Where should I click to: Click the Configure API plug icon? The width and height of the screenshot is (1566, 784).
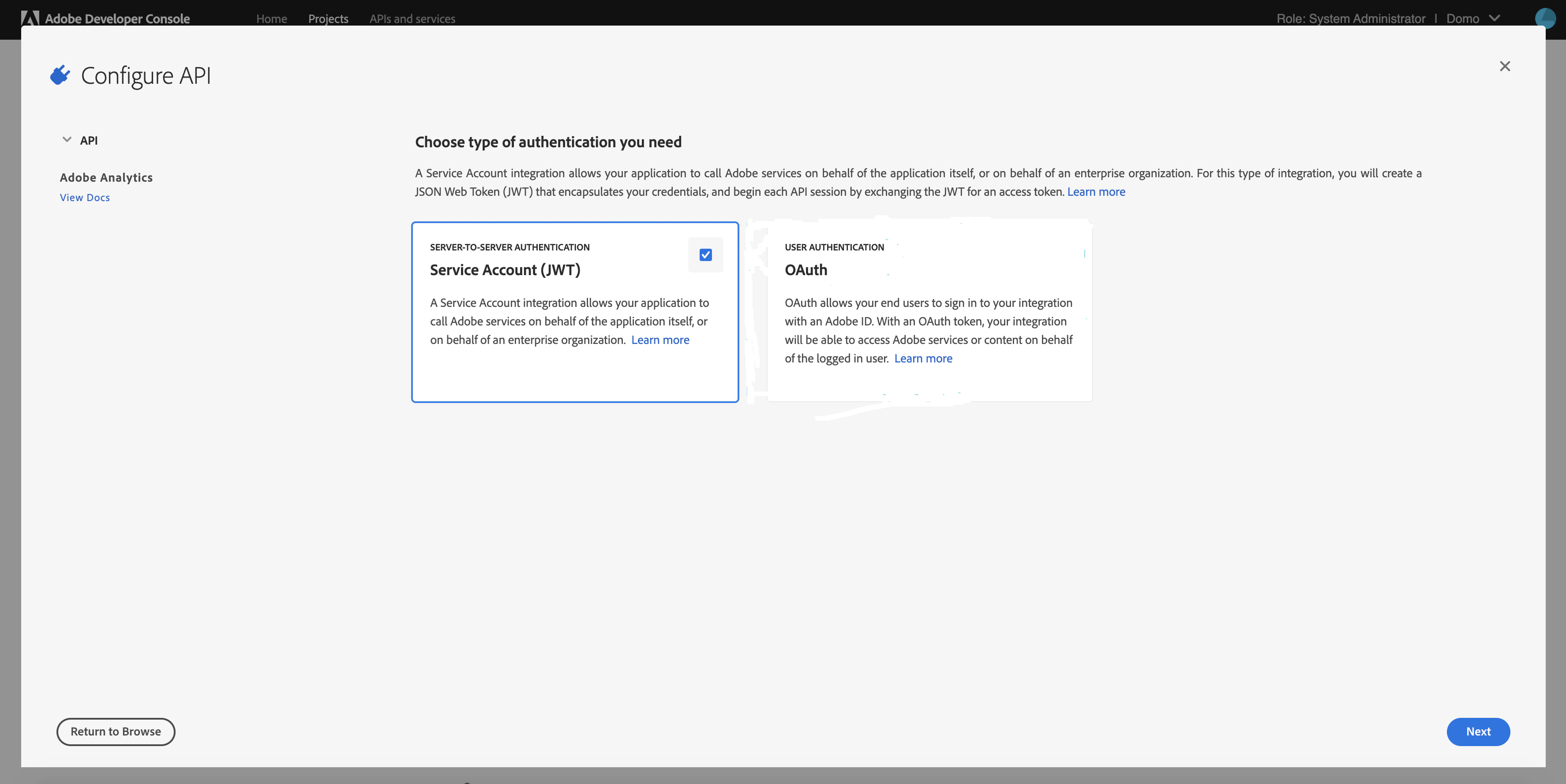pyautogui.click(x=60, y=75)
